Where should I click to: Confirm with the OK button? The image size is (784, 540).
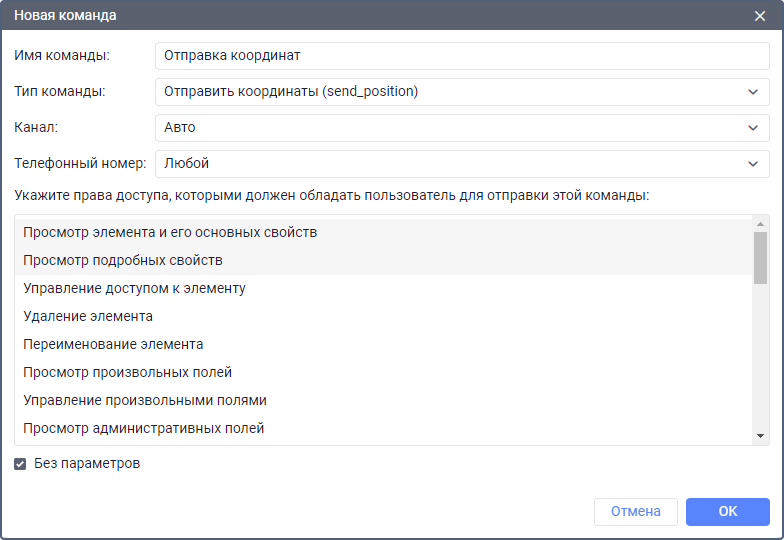click(x=728, y=511)
